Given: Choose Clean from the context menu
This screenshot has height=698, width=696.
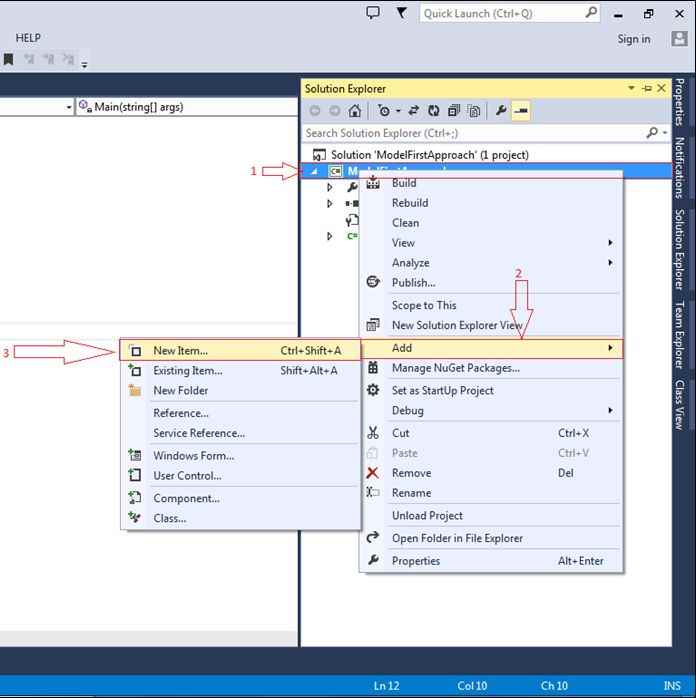Looking at the screenshot, I should click(491, 223).
